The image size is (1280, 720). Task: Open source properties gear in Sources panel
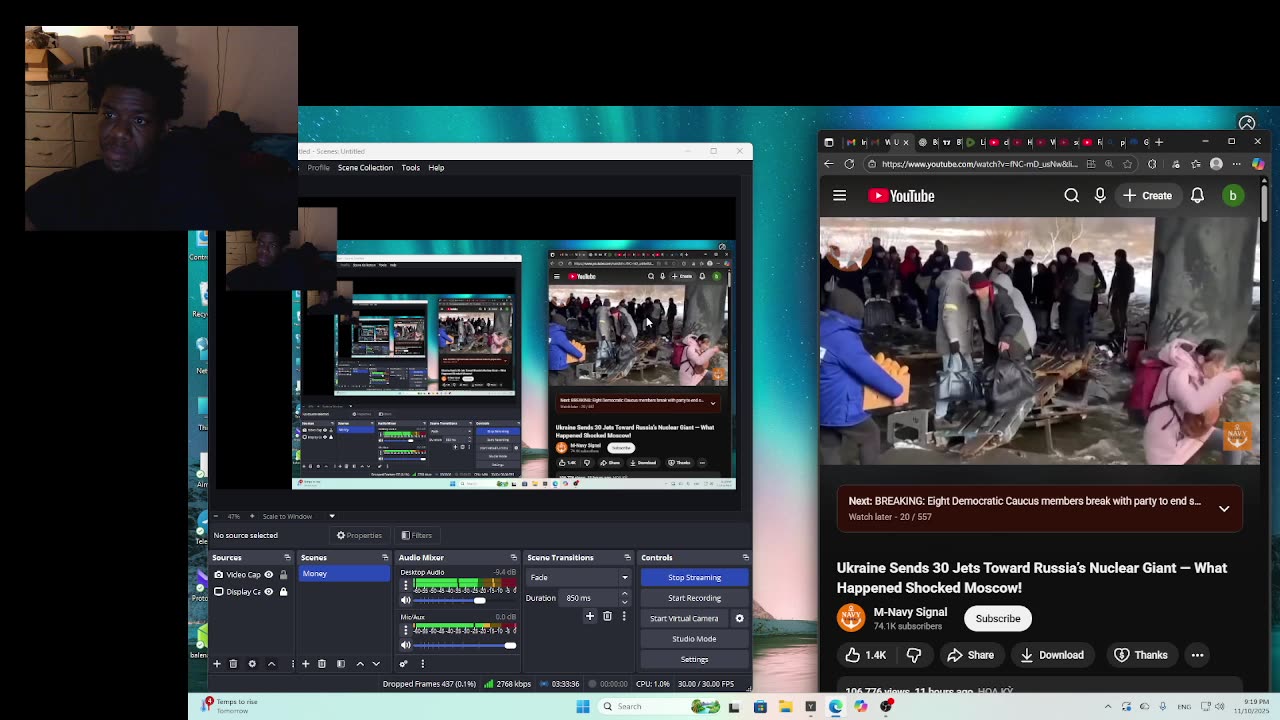point(252,664)
